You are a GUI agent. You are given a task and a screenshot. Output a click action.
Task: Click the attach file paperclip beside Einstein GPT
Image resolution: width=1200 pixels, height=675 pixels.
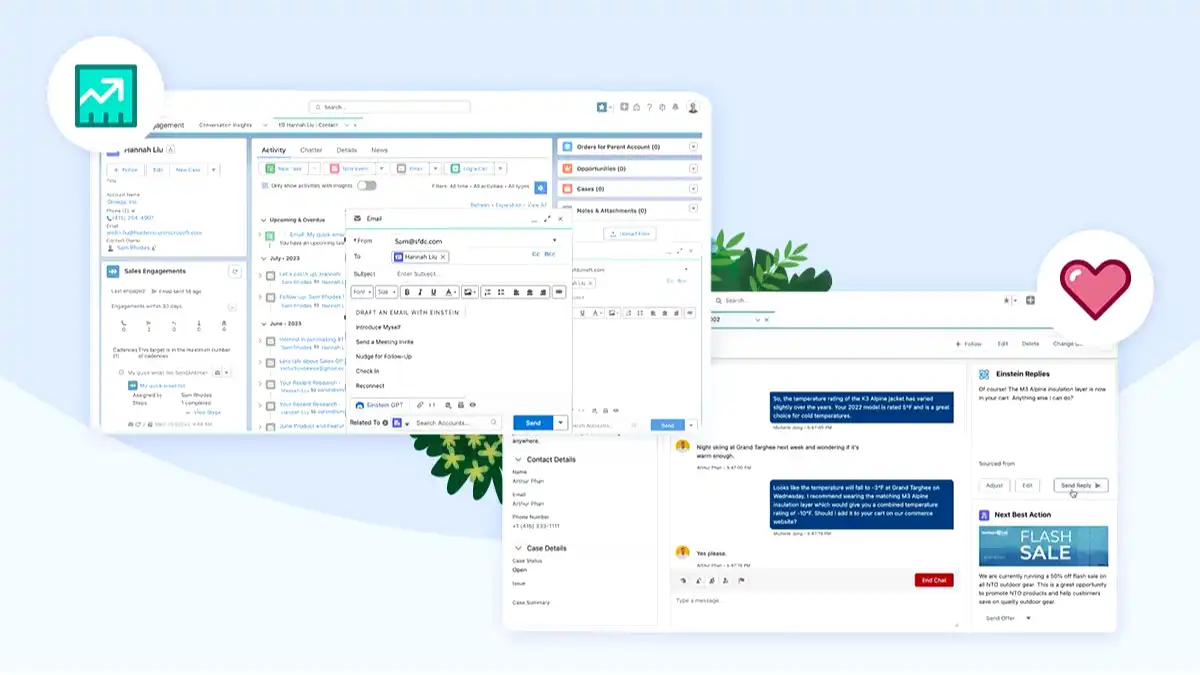420,405
